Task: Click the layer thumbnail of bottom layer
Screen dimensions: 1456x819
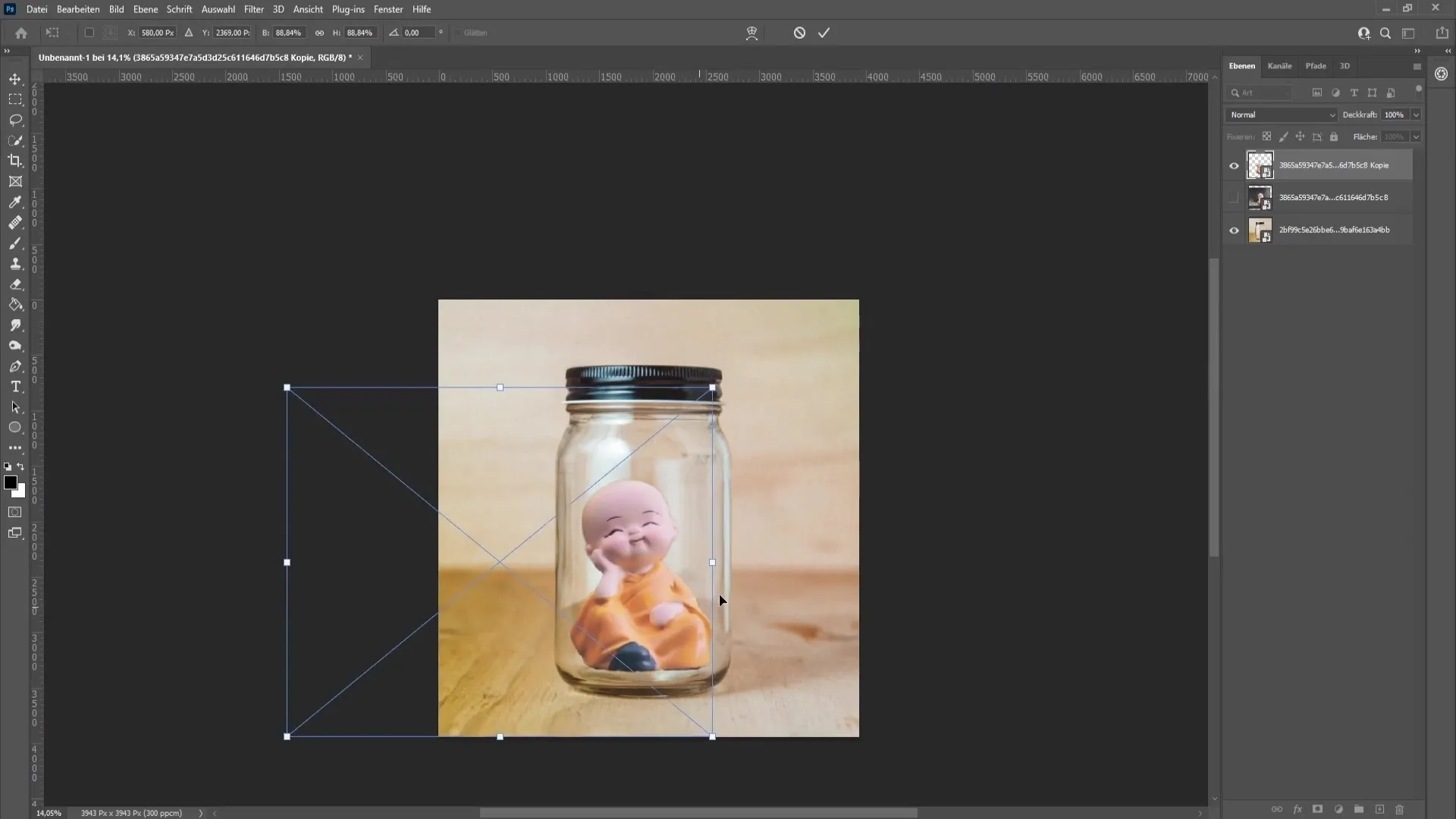Action: pyautogui.click(x=1259, y=230)
